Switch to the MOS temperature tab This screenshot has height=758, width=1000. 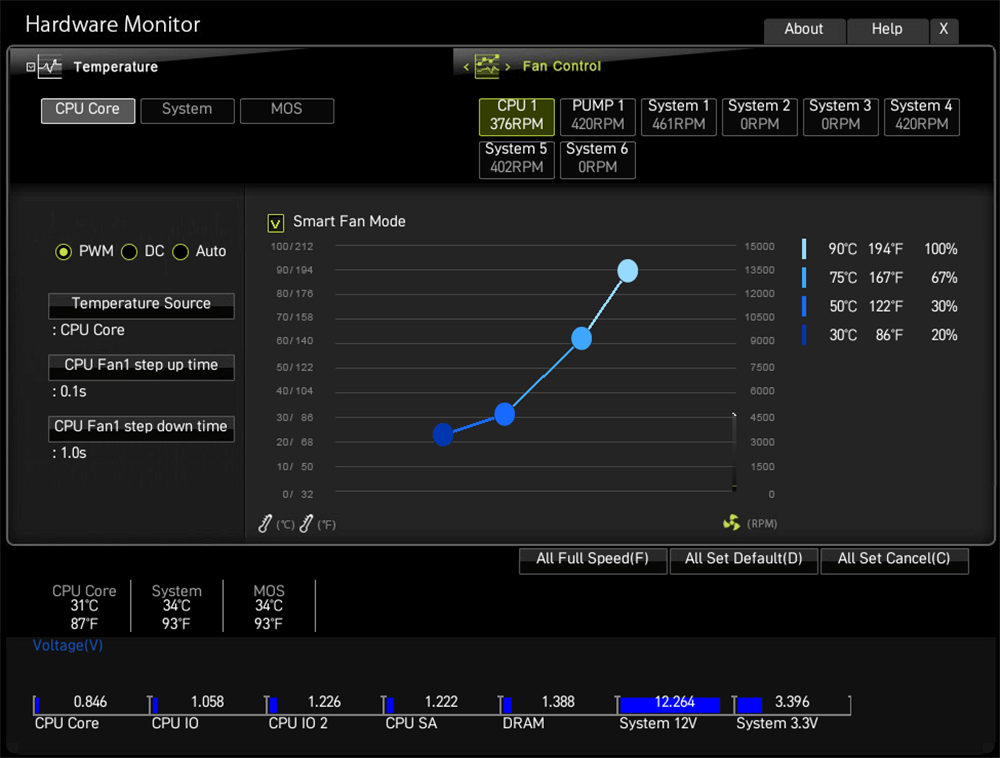coord(286,110)
